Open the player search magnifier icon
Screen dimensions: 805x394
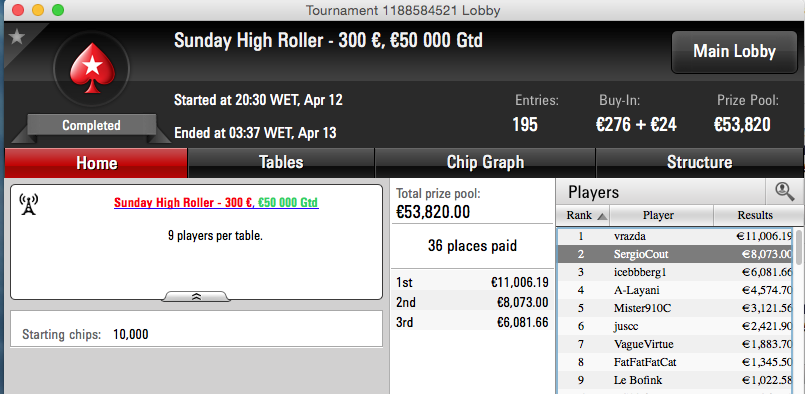[784, 191]
